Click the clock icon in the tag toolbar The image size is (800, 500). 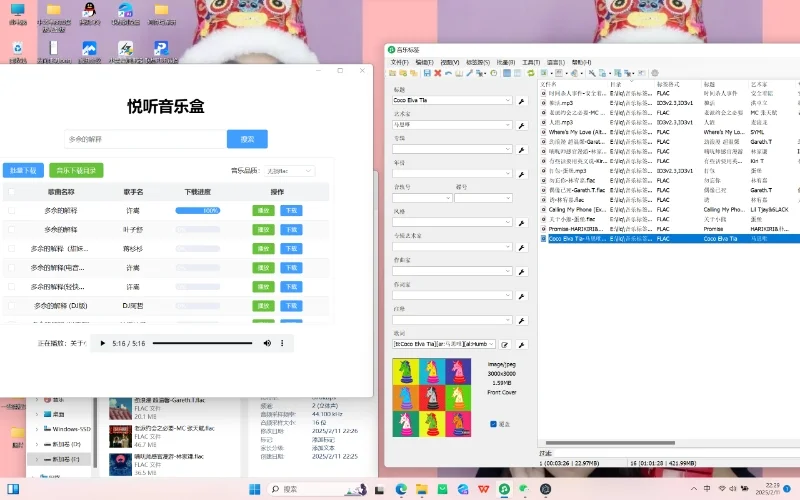point(494,73)
